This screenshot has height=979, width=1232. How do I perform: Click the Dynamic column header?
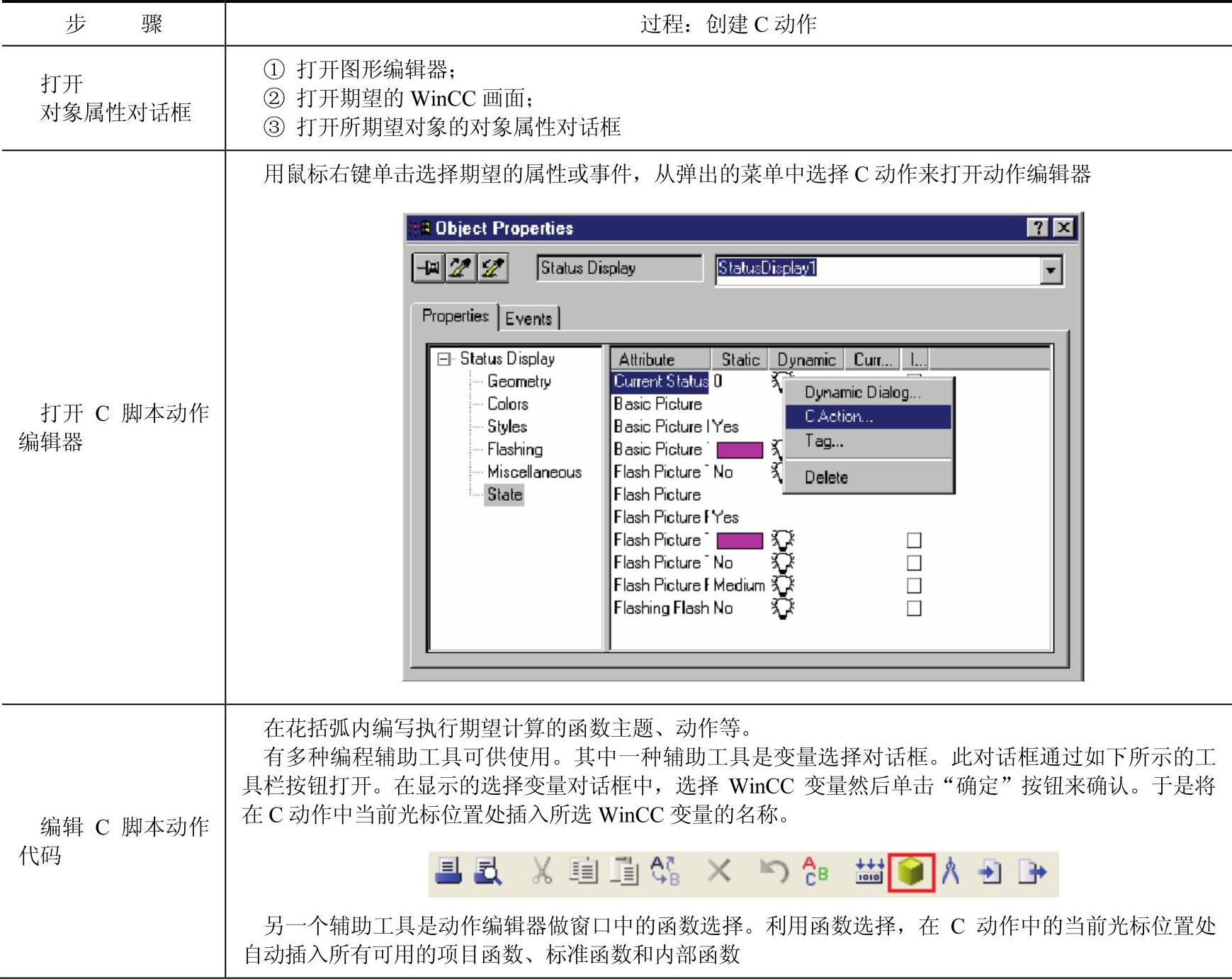[806, 359]
